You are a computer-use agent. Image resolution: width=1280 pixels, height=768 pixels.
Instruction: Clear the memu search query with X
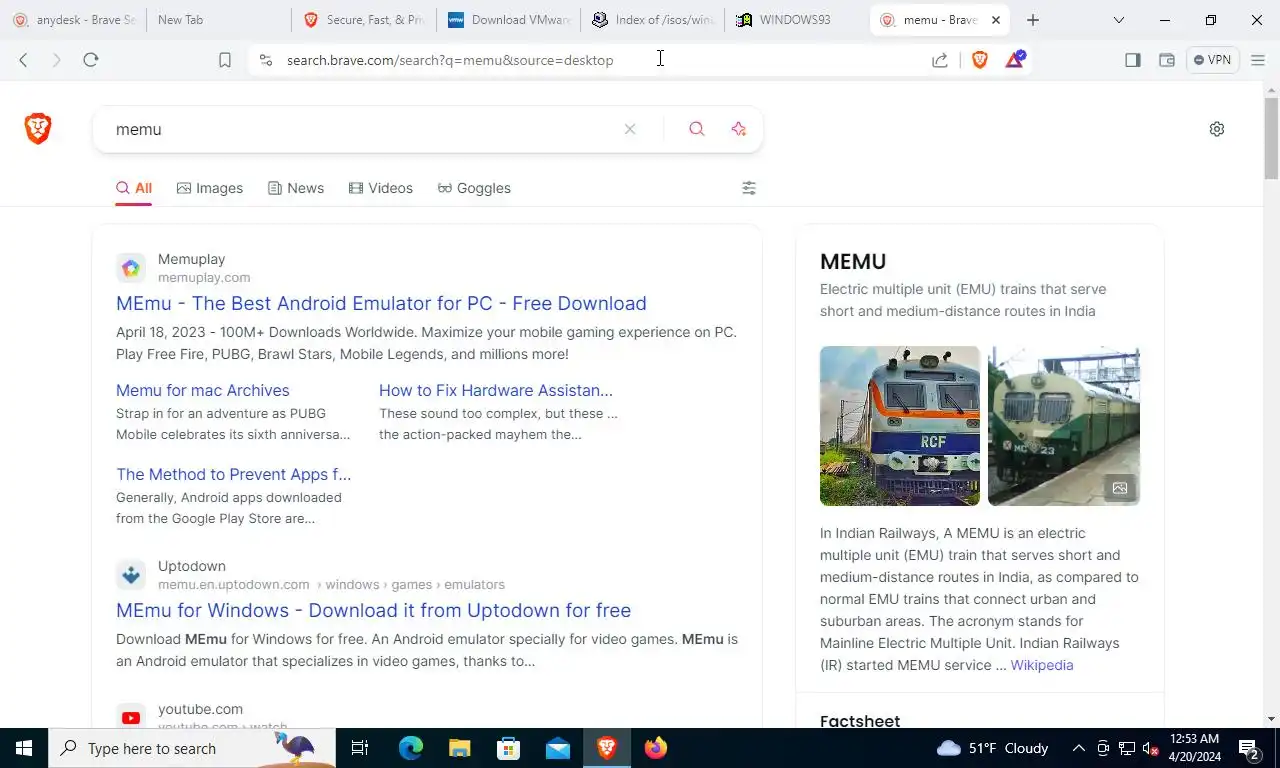point(630,129)
